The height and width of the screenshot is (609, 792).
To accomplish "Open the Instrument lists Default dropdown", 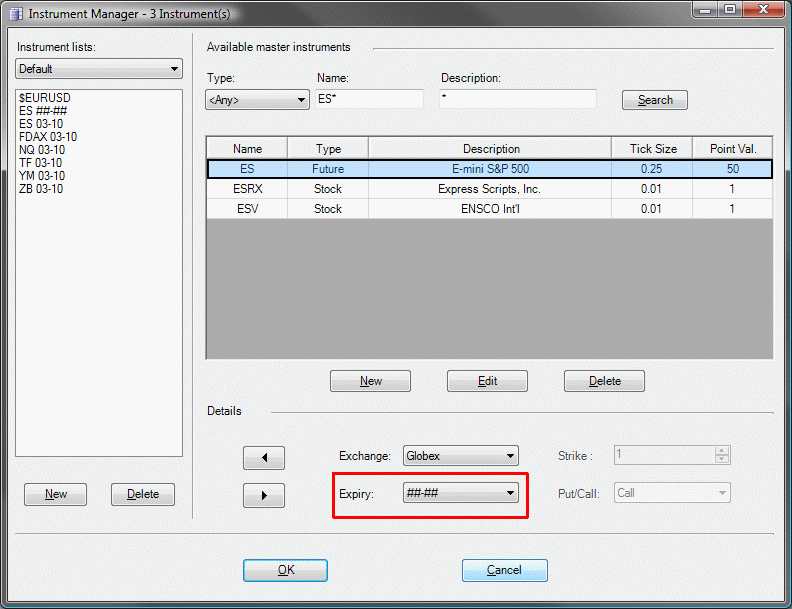I will click(99, 69).
